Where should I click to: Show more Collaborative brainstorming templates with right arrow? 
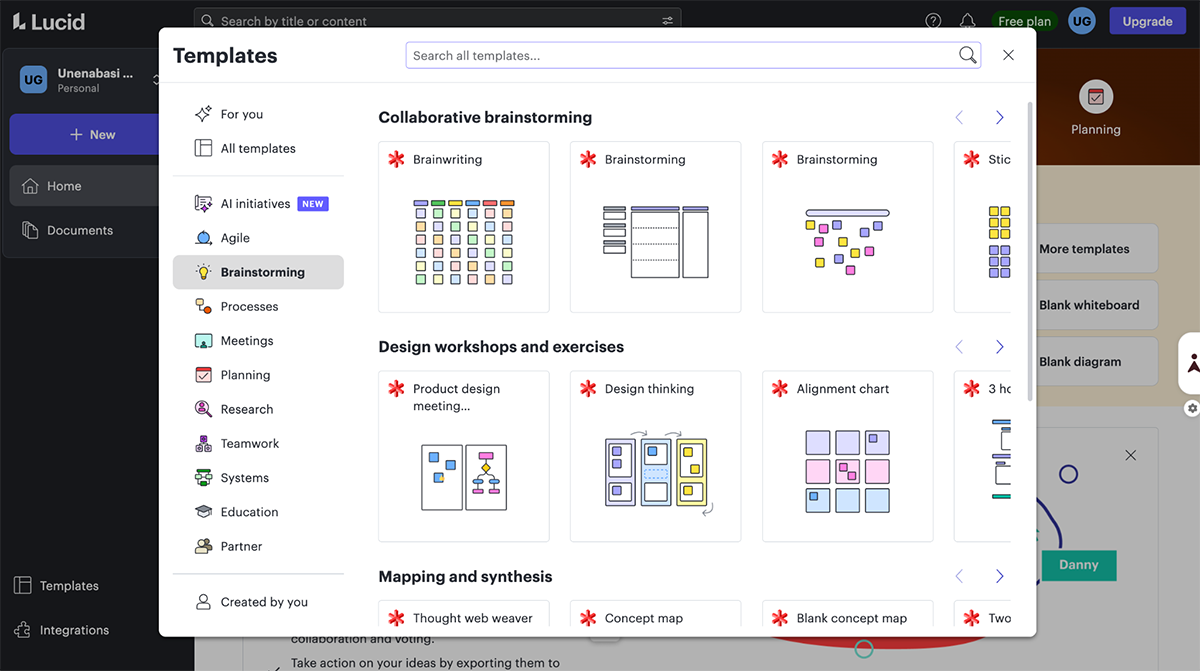pos(999,117)
